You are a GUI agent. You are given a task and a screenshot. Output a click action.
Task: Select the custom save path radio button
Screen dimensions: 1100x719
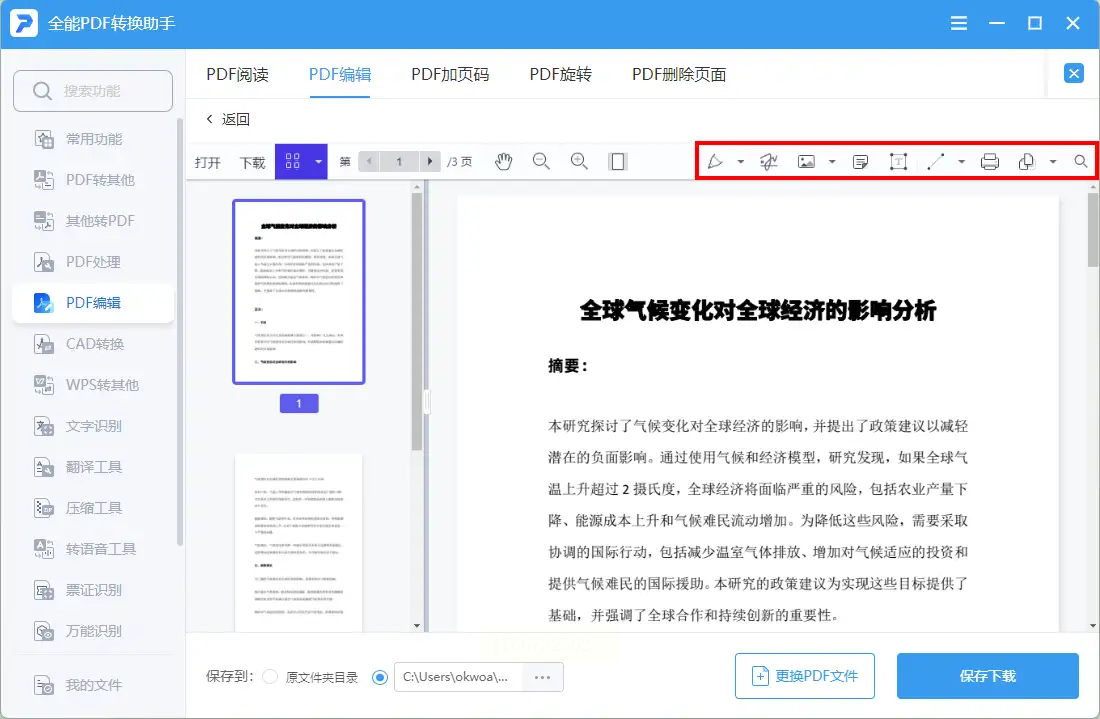(380, 677)
